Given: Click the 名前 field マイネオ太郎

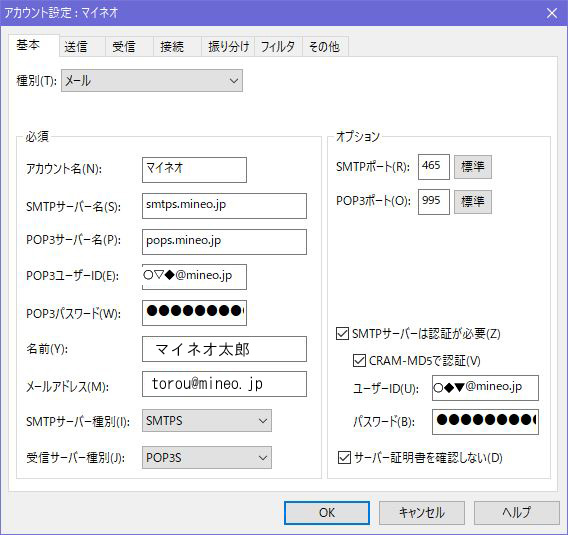Looking at the screenshot, I should tap(224, 349).
